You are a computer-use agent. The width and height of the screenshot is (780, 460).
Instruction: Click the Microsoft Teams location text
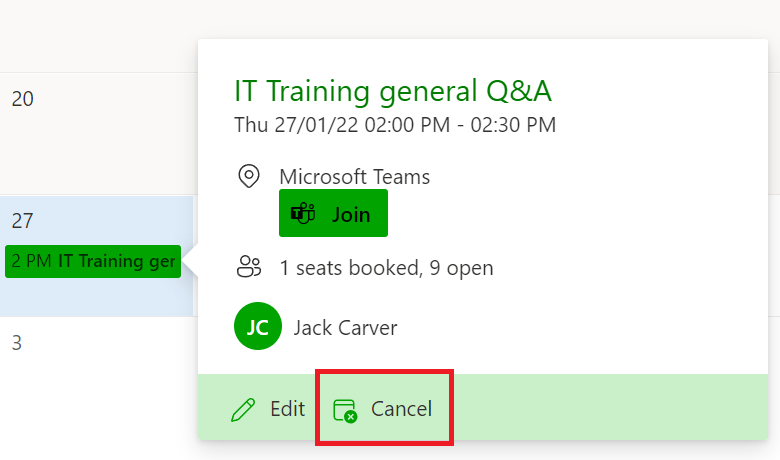tap(354, 177)
